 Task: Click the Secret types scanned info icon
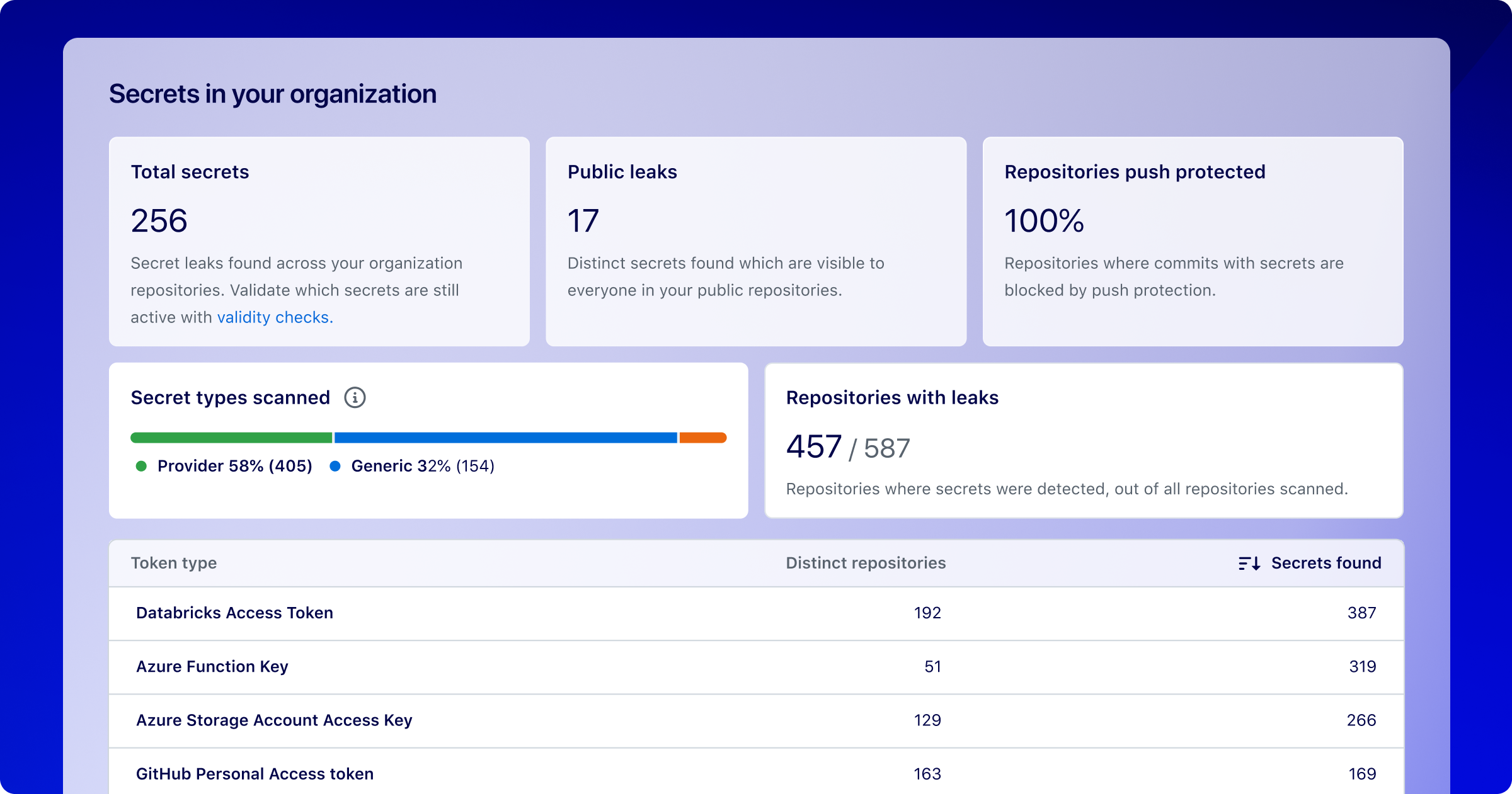(355, 398)
